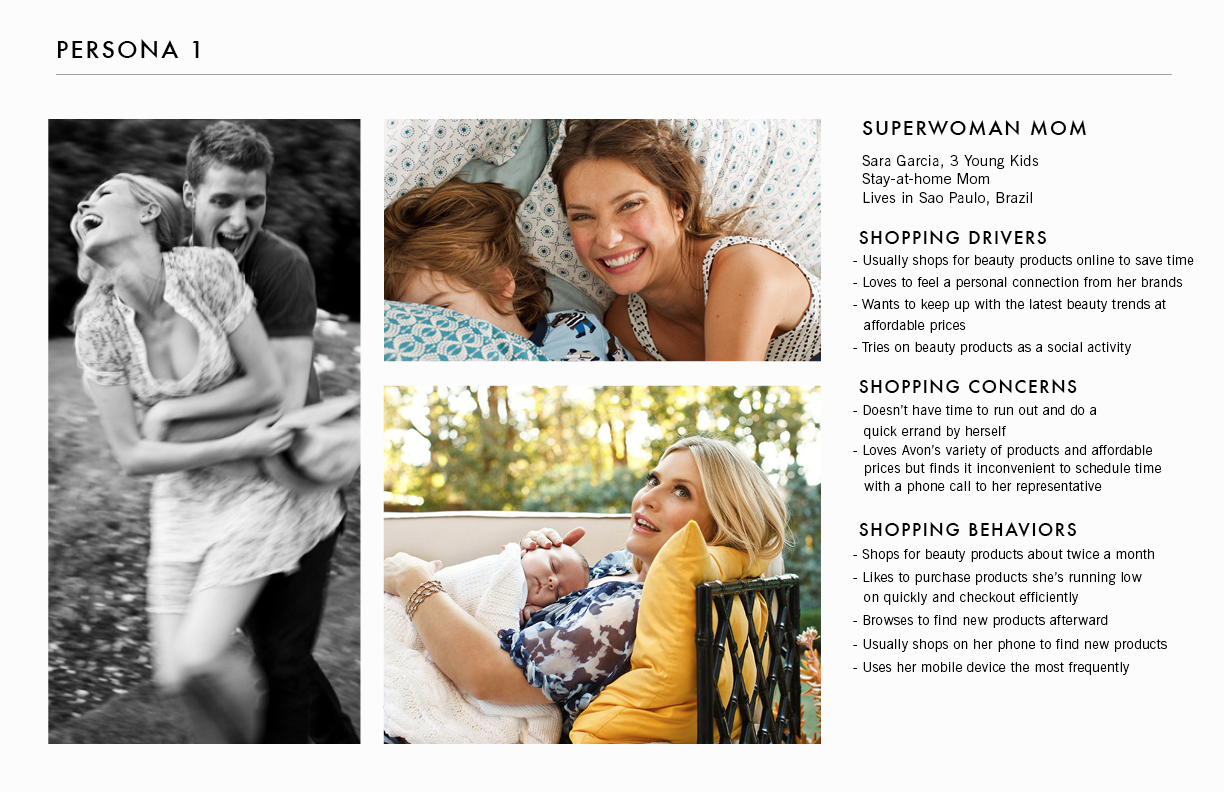Select the bullet about latest beauty trends
Screen dimensions: 1224x792
(1009, 314)
